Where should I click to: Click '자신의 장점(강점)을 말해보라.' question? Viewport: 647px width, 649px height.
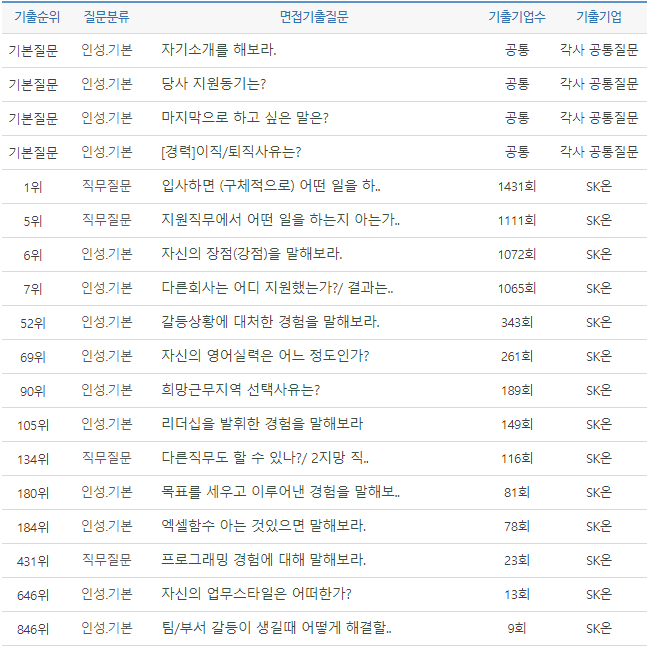coord(252,254)
